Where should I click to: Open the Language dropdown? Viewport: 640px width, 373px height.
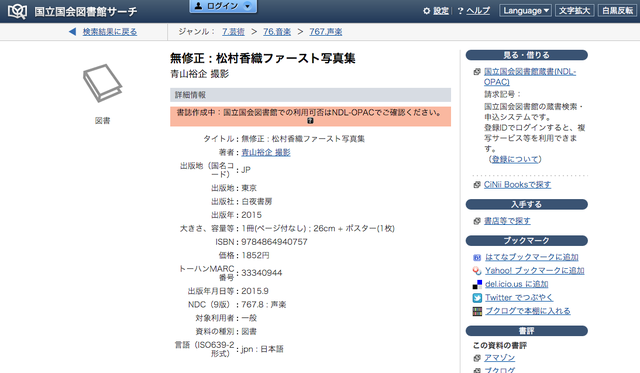[x=525, y=11]
